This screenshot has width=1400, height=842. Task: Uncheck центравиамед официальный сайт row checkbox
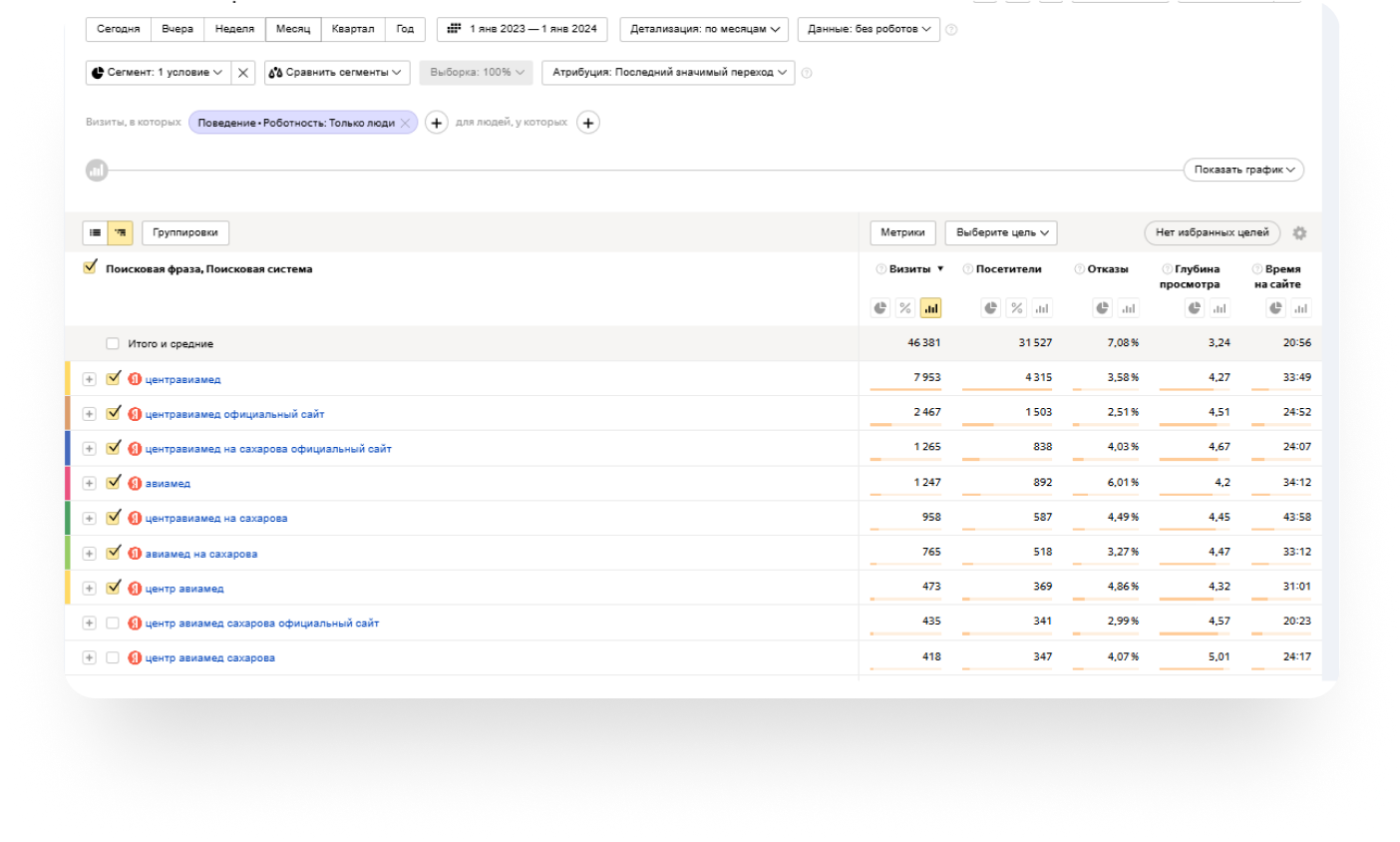(x=114, y=413)
